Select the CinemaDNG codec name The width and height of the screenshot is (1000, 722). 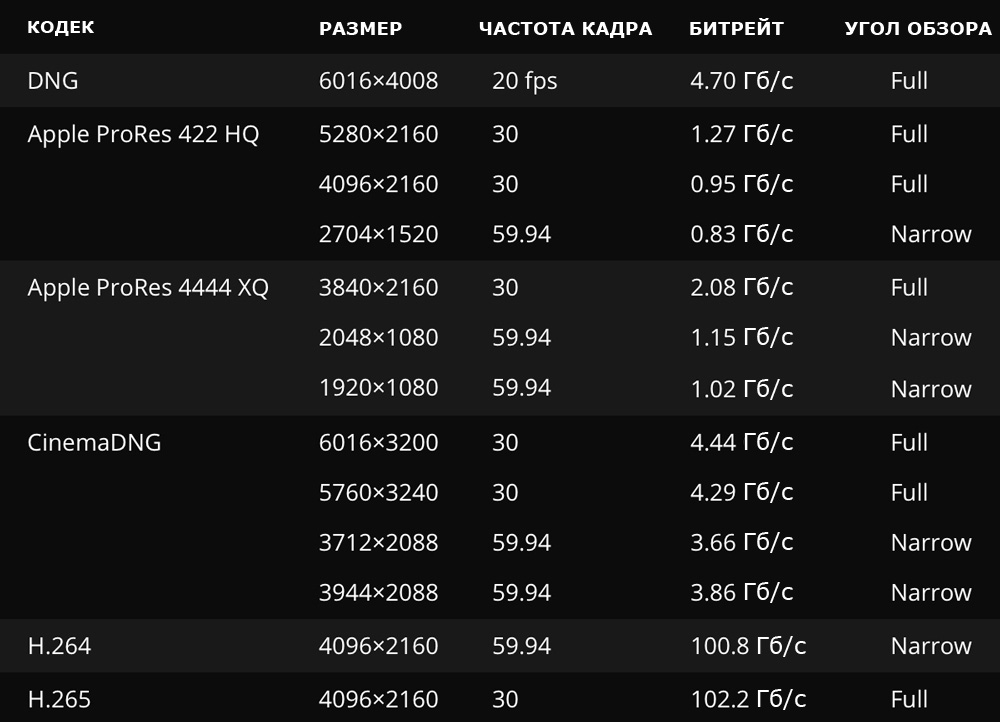tap(94, 443)
